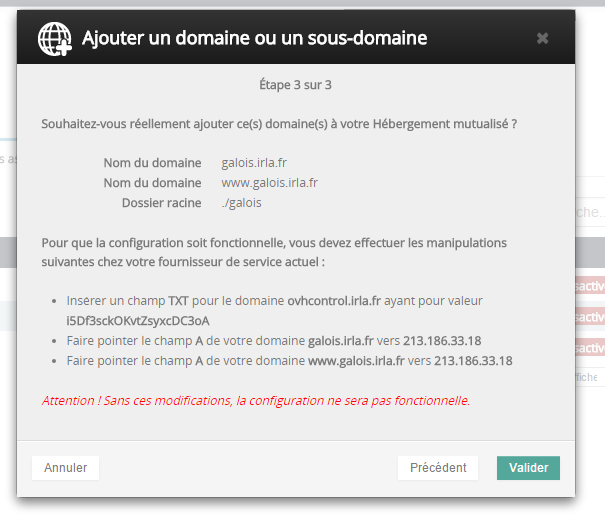Image resolution: width=605 pixels, height=517 pixels.
Task: Click the 'Ajouter un domaine ou un sous-domaine' title
Action: 254,39
